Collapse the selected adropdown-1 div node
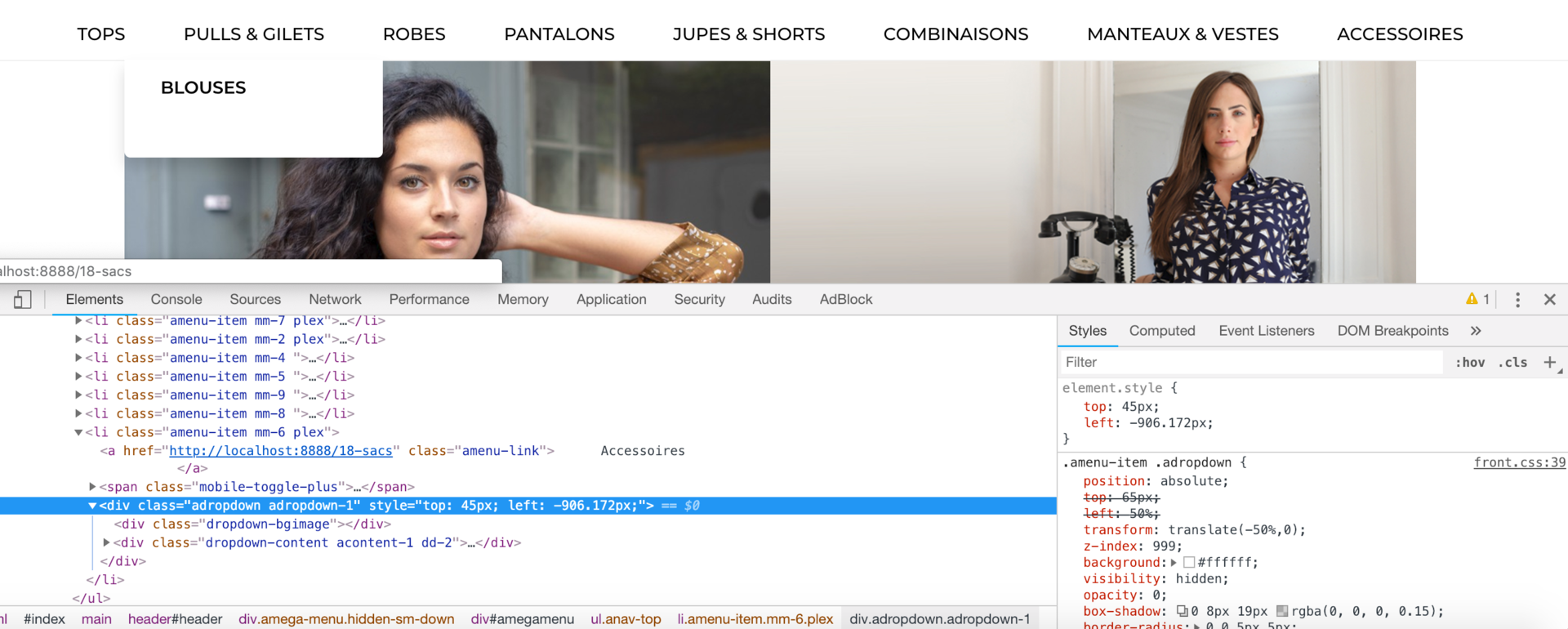1568x629 pixels. [92, 506]
